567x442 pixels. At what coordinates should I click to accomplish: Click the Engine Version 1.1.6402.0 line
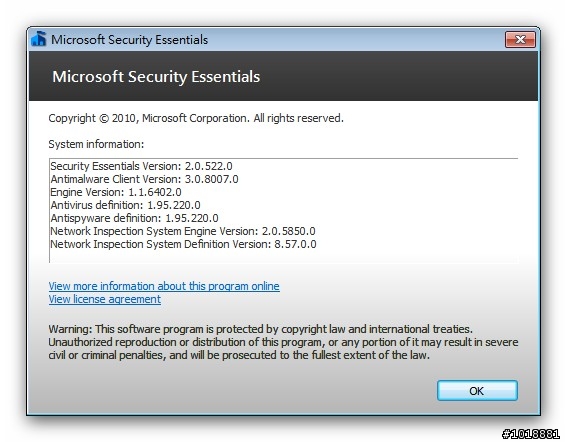tap(116, 192)
